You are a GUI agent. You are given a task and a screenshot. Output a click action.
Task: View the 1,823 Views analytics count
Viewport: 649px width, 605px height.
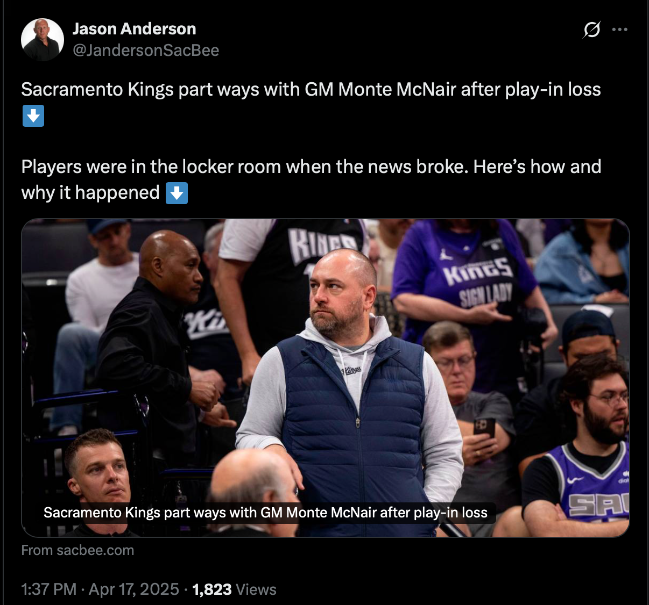(234, 589)
